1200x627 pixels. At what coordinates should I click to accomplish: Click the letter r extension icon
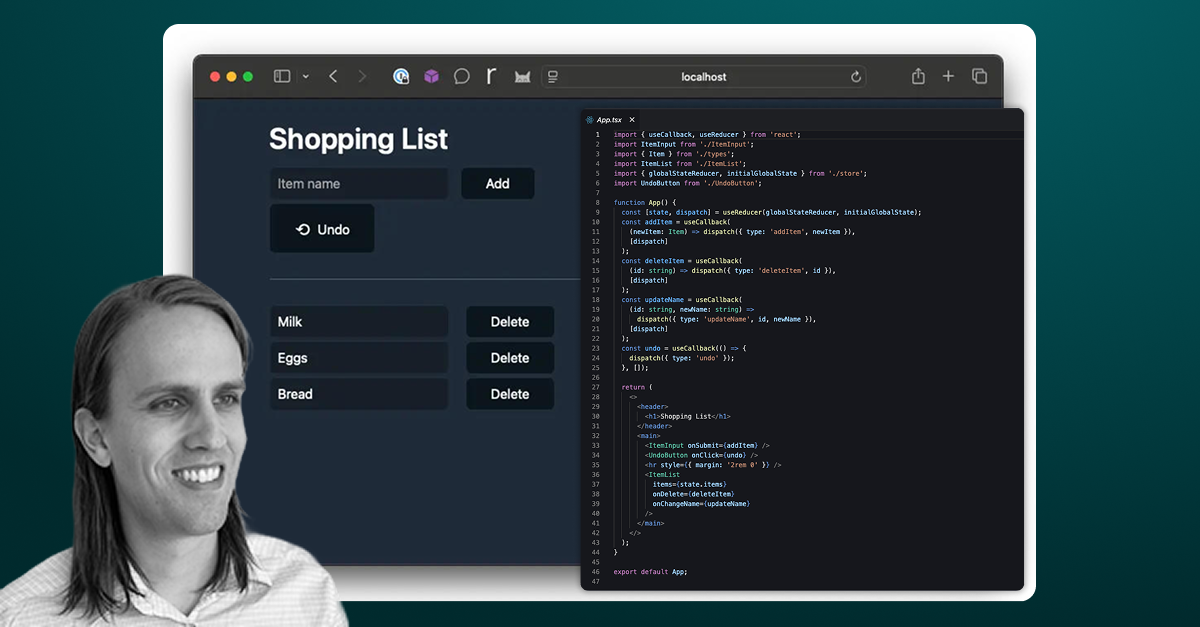pyautogui.click(x=491, y=77)
